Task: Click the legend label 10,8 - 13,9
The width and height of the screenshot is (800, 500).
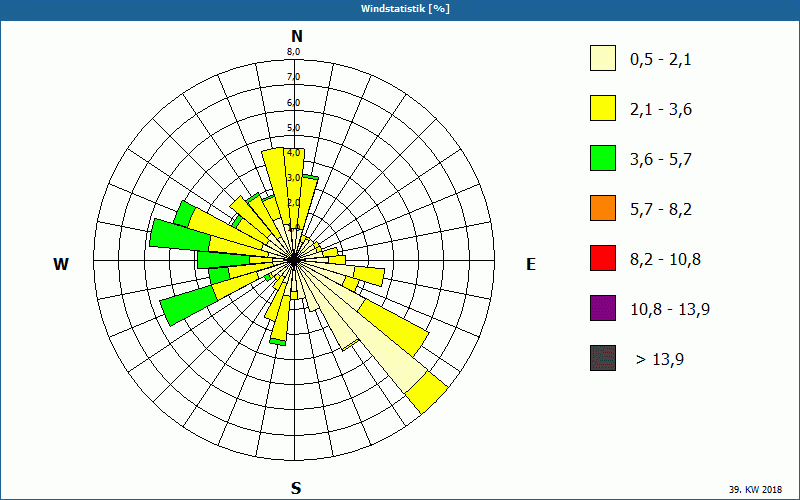Action: click(670, 310)
